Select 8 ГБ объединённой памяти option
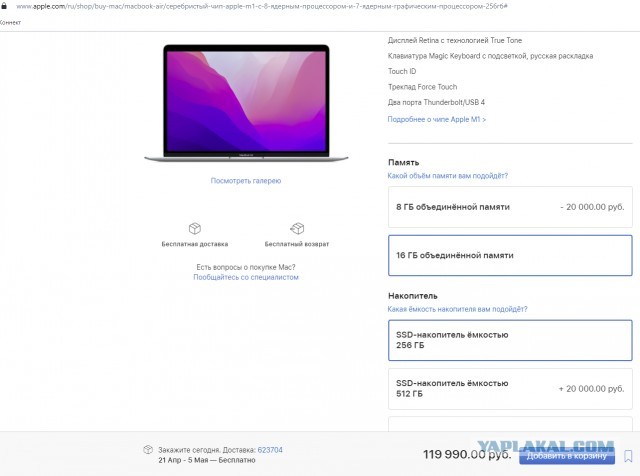This screenshot has width=640, height=476. (x=510, y=207)
